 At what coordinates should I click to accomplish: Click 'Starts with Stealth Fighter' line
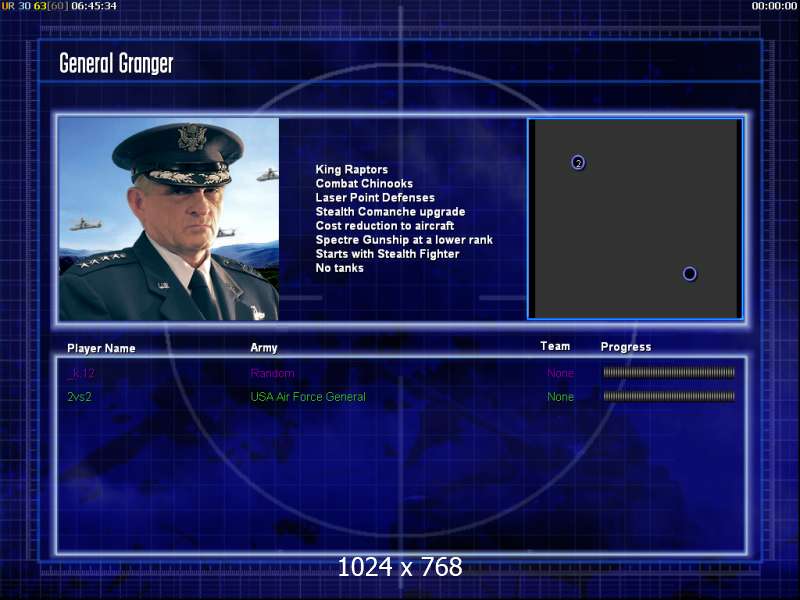tap(387, 254)
